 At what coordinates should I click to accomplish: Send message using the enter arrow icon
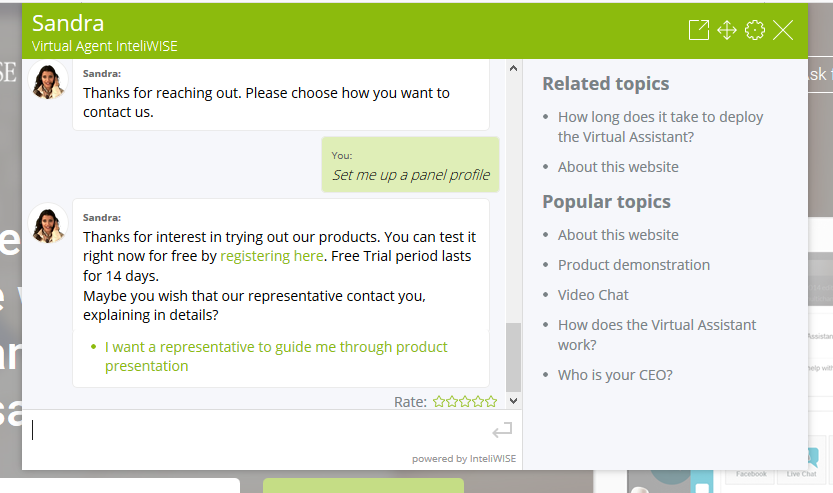[x=502, y=430]
